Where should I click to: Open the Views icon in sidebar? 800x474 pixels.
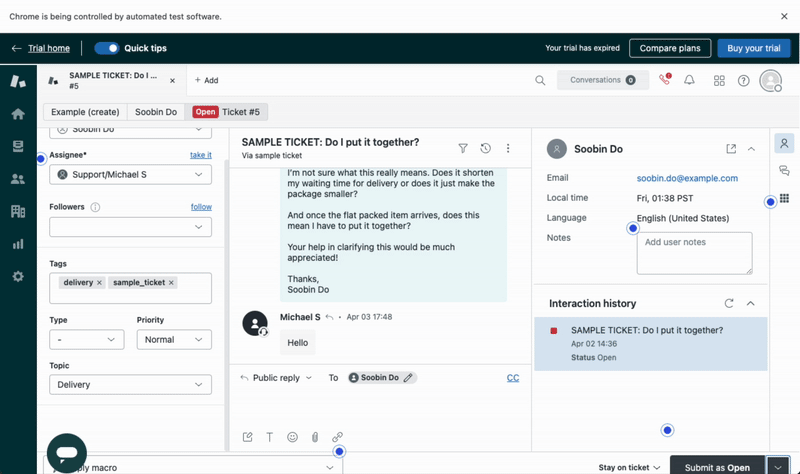pos(18,146)
